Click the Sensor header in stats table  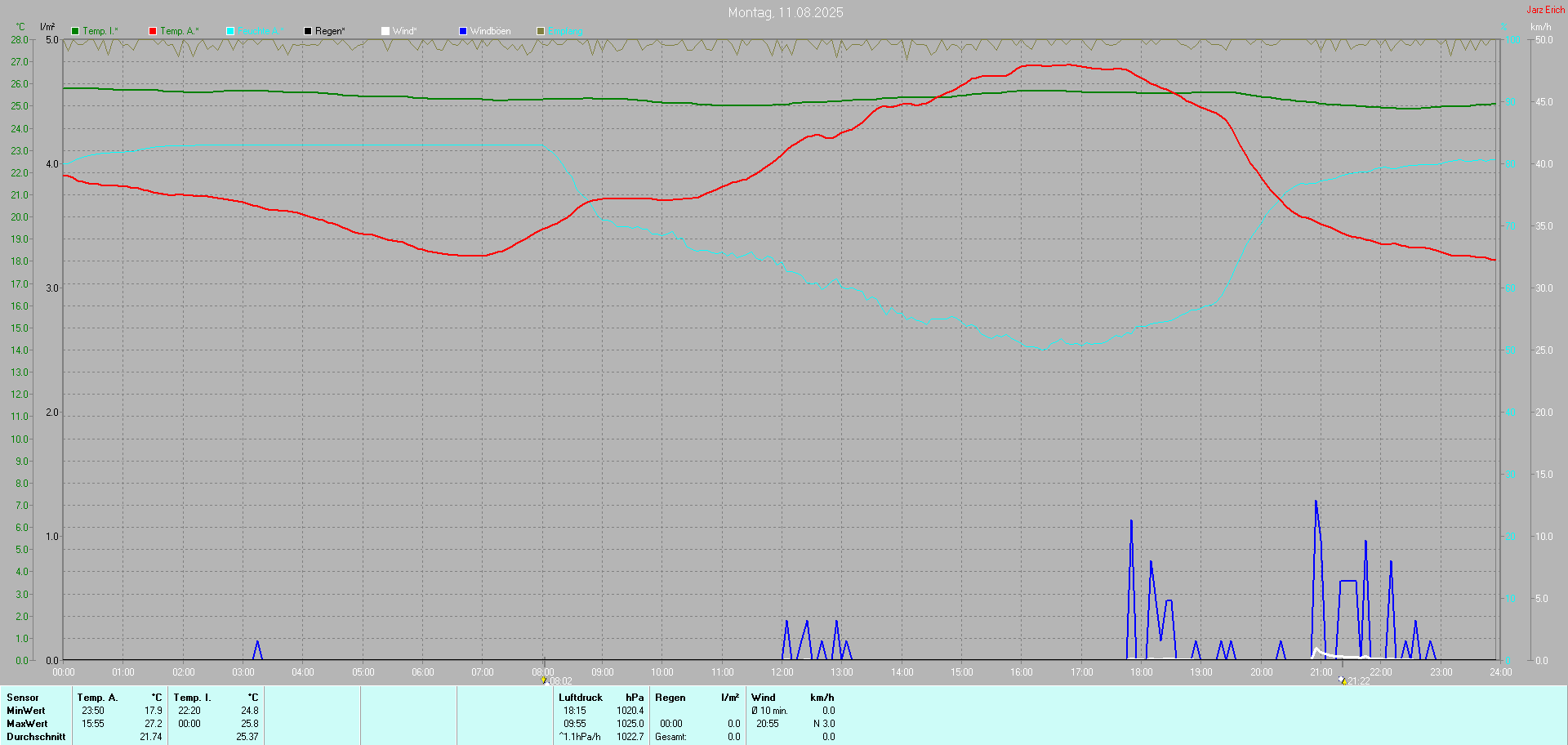[23, 698]
